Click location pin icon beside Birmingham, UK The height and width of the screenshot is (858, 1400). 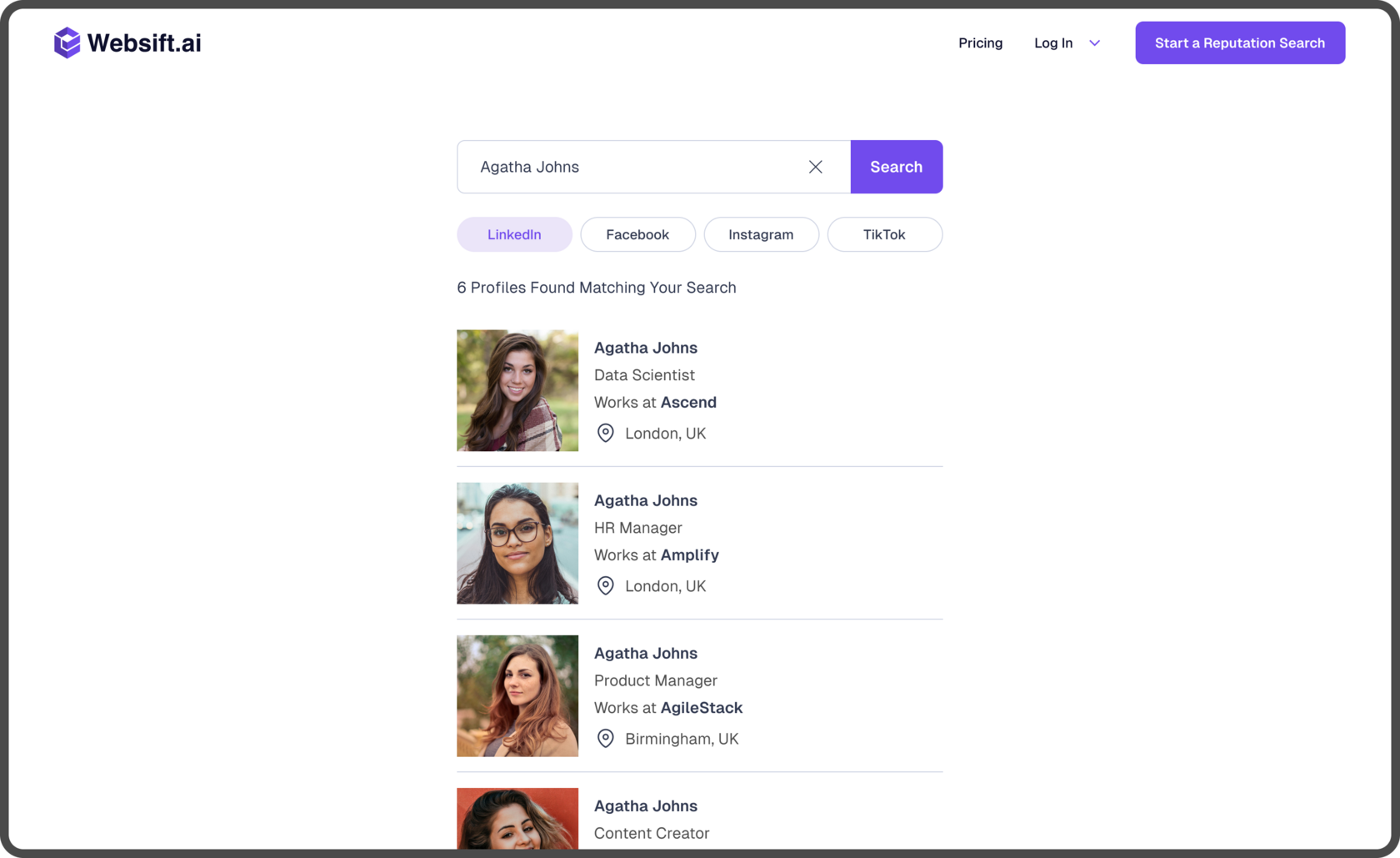tap(606, 739)
